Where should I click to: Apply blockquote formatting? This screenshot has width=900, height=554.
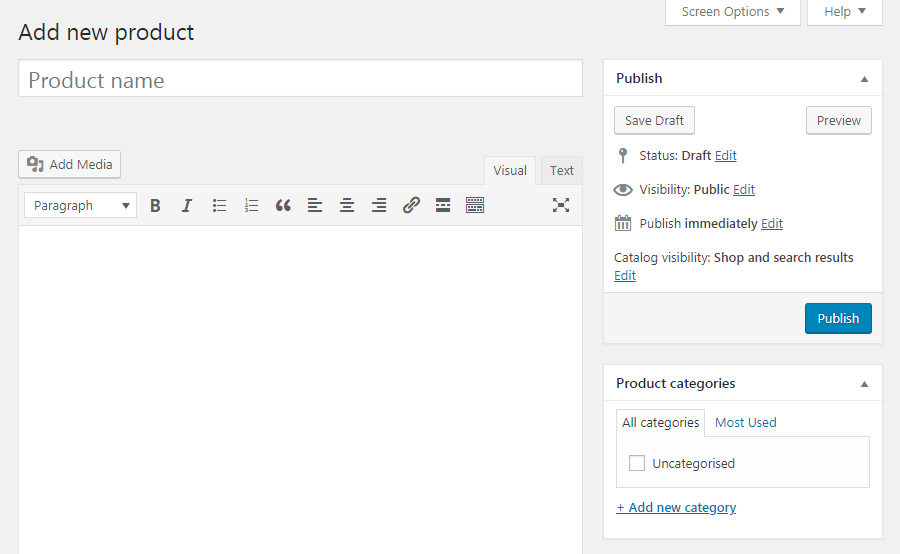(283, 205)
